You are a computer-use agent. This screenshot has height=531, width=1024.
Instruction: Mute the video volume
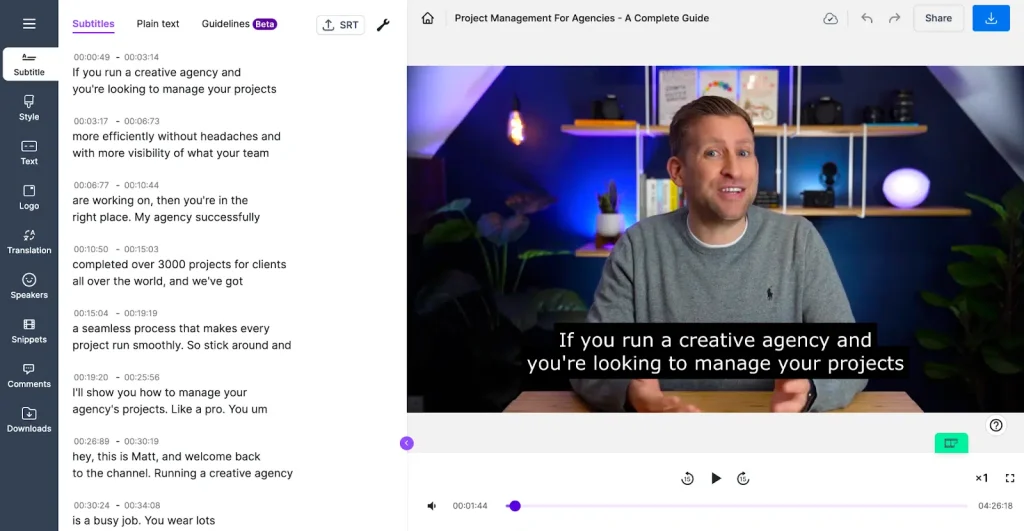(432, 506)
